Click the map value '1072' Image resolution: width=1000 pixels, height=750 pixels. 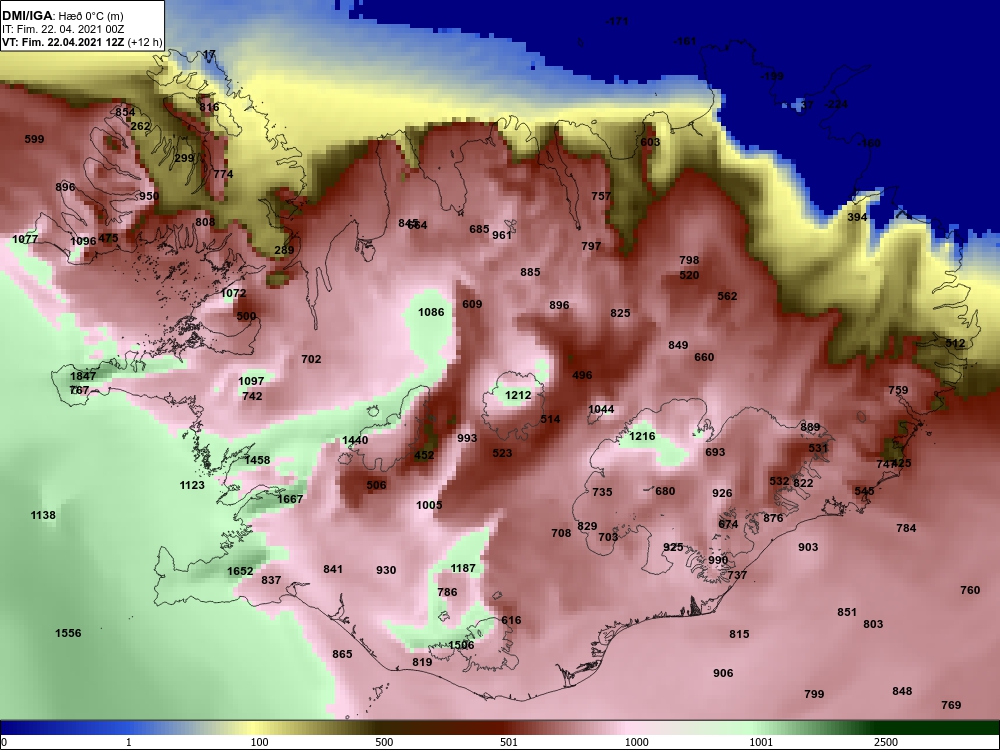pos(233,293)
